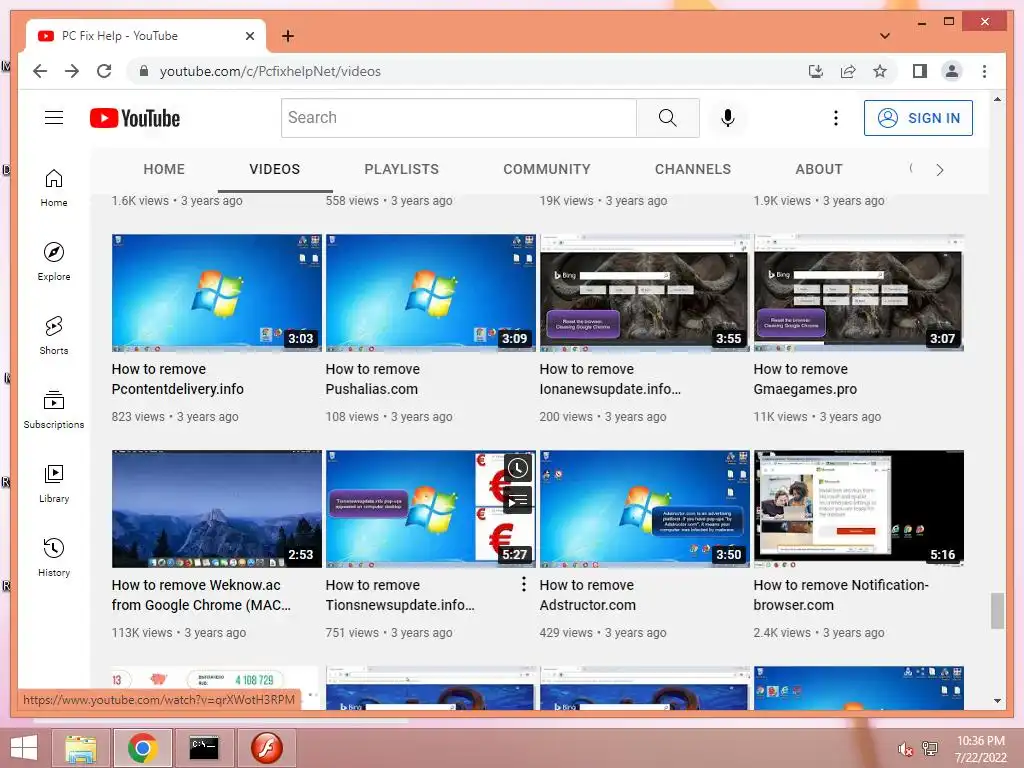Click the Pcontentdelivery.info video thumbnail
1024x768 pixels.
(x=217, y=293)
